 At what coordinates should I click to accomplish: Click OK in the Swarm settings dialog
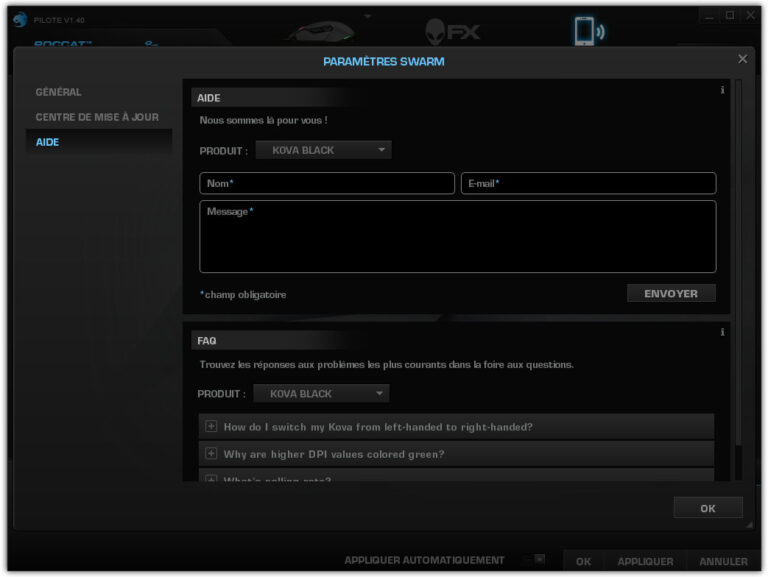(x=707, y=508)
